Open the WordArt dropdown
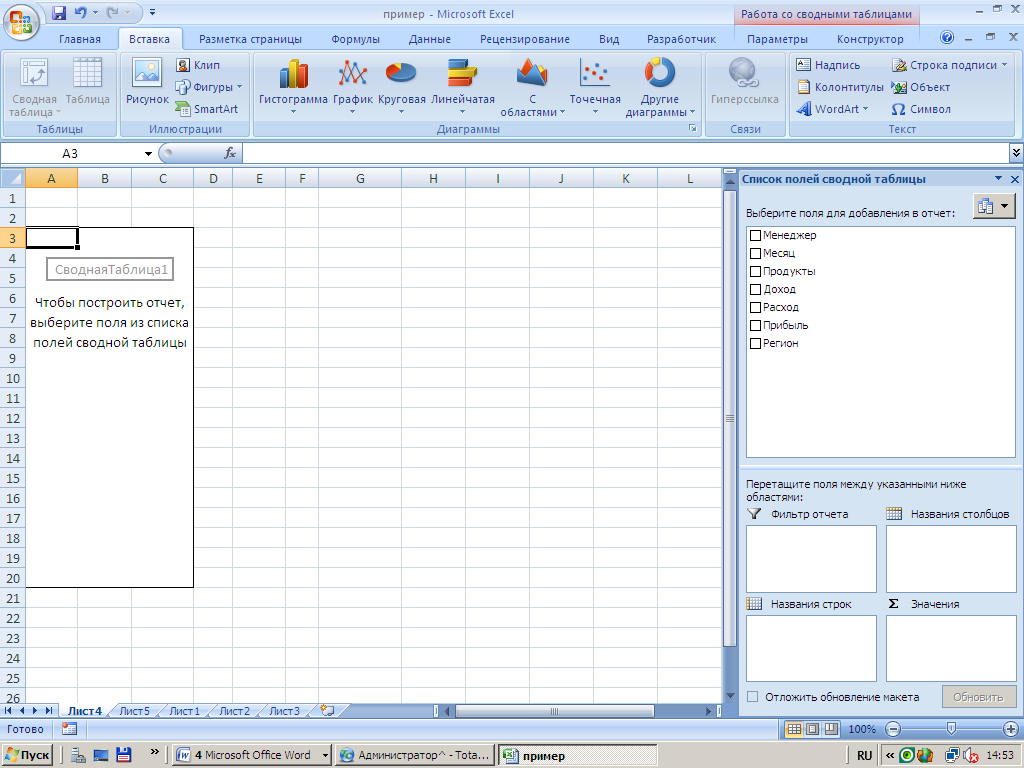Image resolution: width=1024 pixels, height=768 pixels. tap(833, 109)
